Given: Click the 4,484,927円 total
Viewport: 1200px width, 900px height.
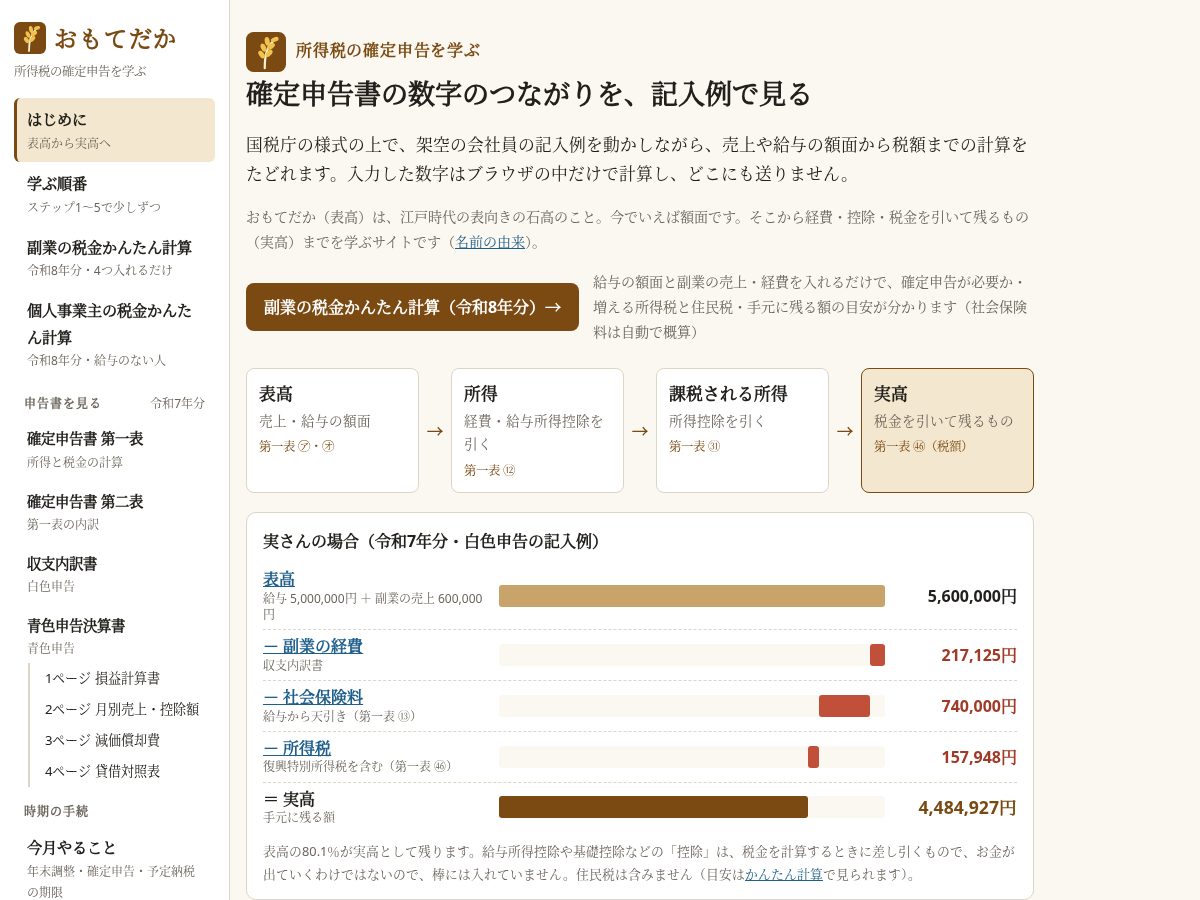Looking at the screenshot, I should (967, 807).
